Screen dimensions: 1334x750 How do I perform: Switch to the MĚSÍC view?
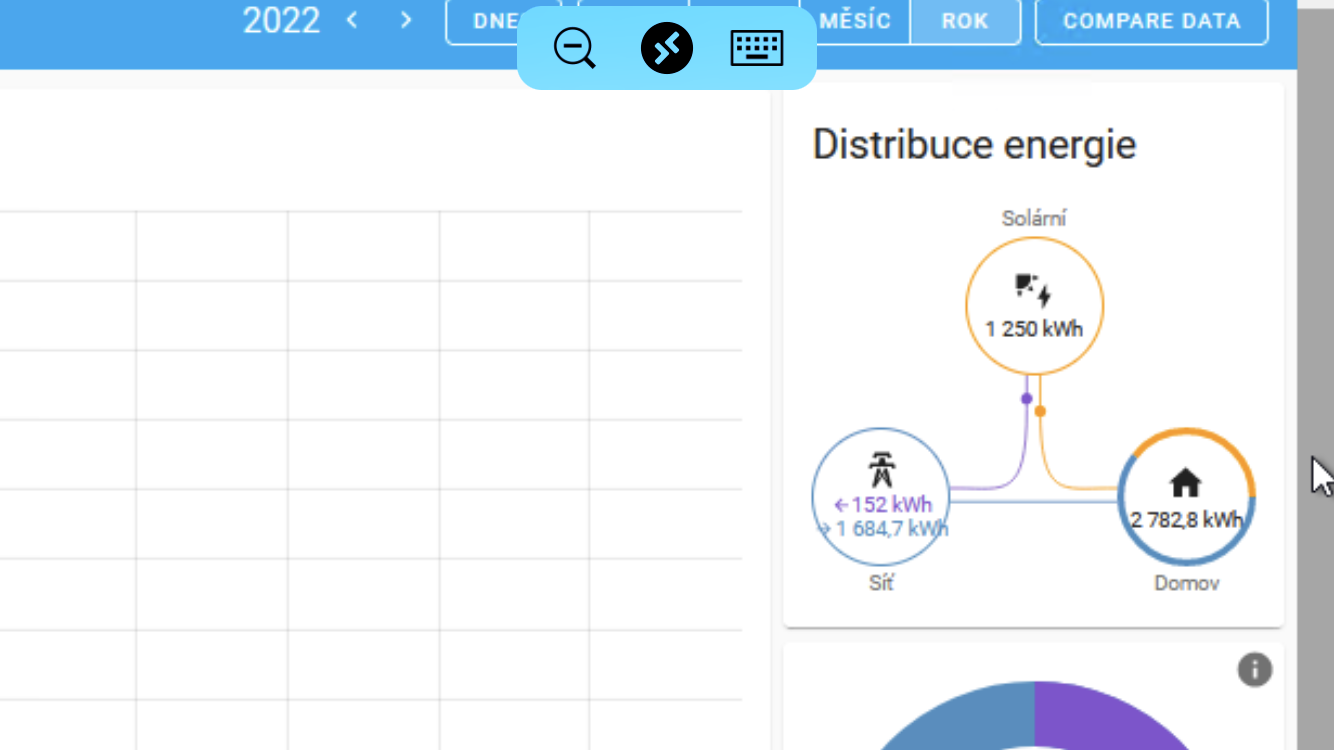coord(856,21)
